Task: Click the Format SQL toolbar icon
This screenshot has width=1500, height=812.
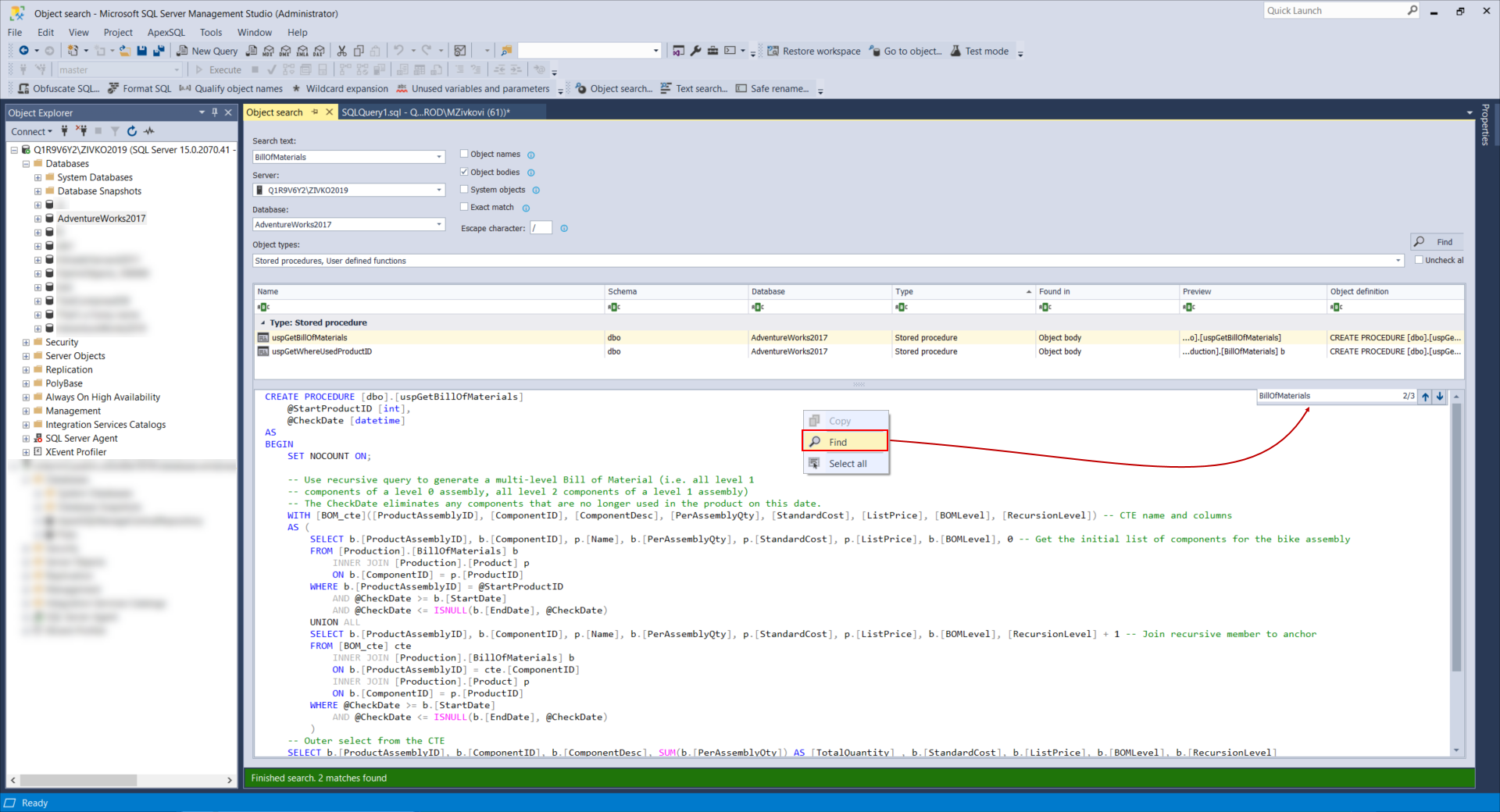Action: tap(113, 88)
